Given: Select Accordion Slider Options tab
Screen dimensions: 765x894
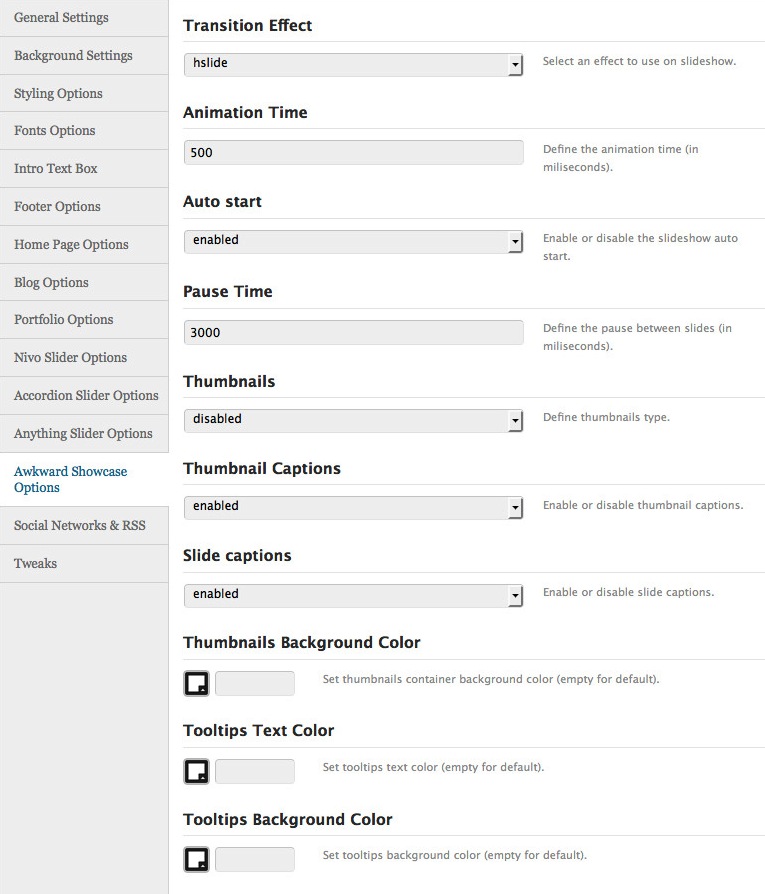Looking at the screenshot, I should [x=84, y=396].
